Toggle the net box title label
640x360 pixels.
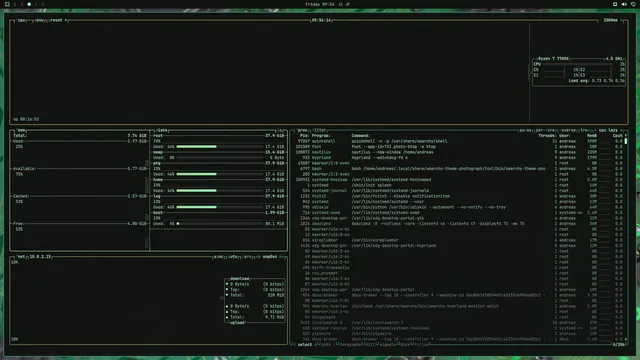[21, 257]
